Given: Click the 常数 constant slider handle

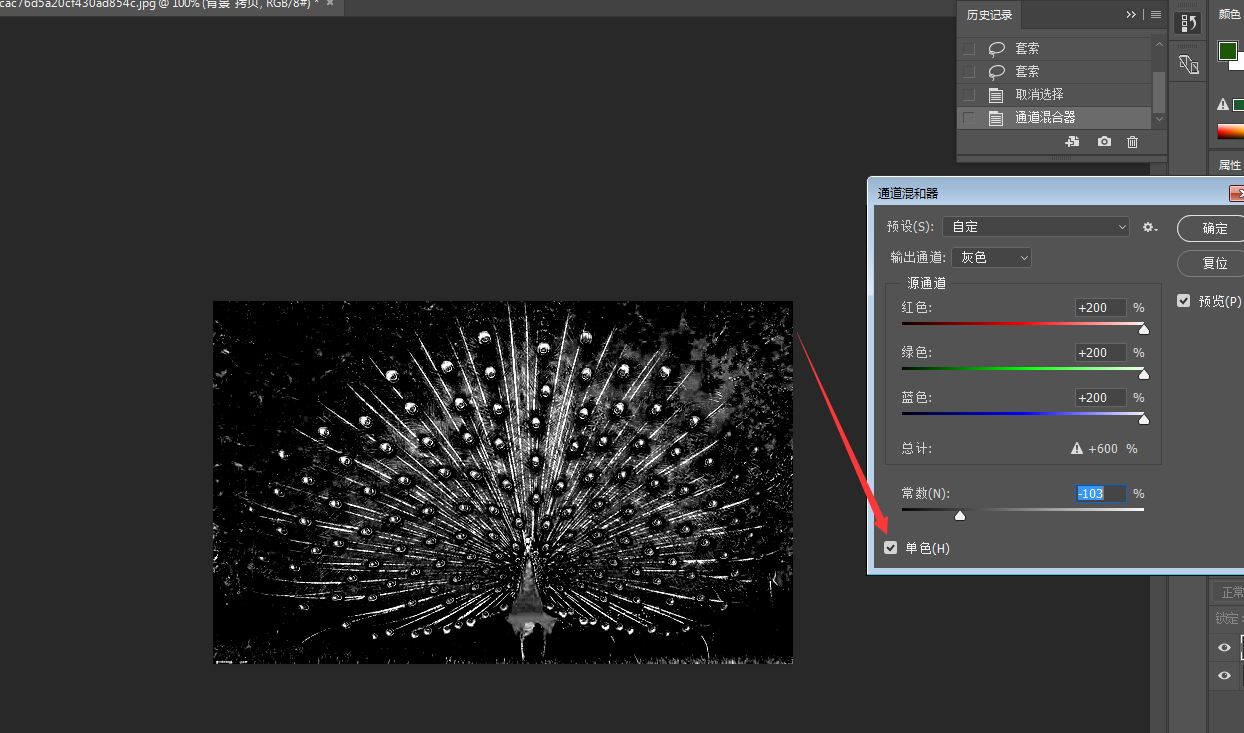Looking at the screenshot, I should 960,516.
